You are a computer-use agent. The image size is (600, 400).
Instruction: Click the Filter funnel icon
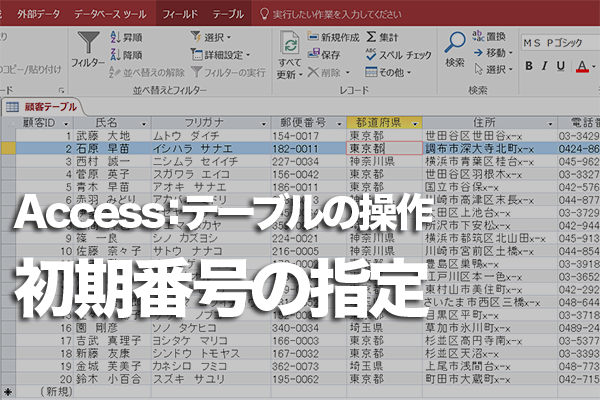point(88,42)
